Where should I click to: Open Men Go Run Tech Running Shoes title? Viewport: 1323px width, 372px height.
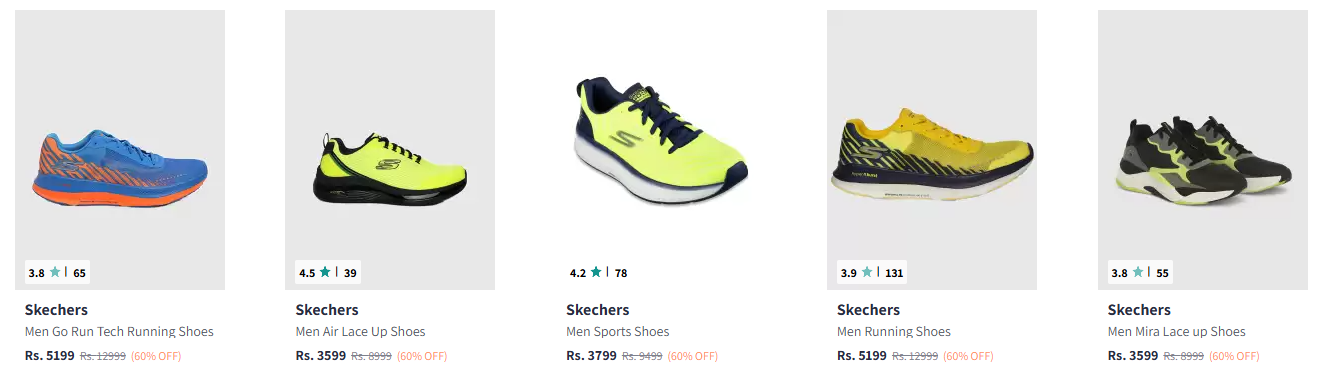coord(119,332)
